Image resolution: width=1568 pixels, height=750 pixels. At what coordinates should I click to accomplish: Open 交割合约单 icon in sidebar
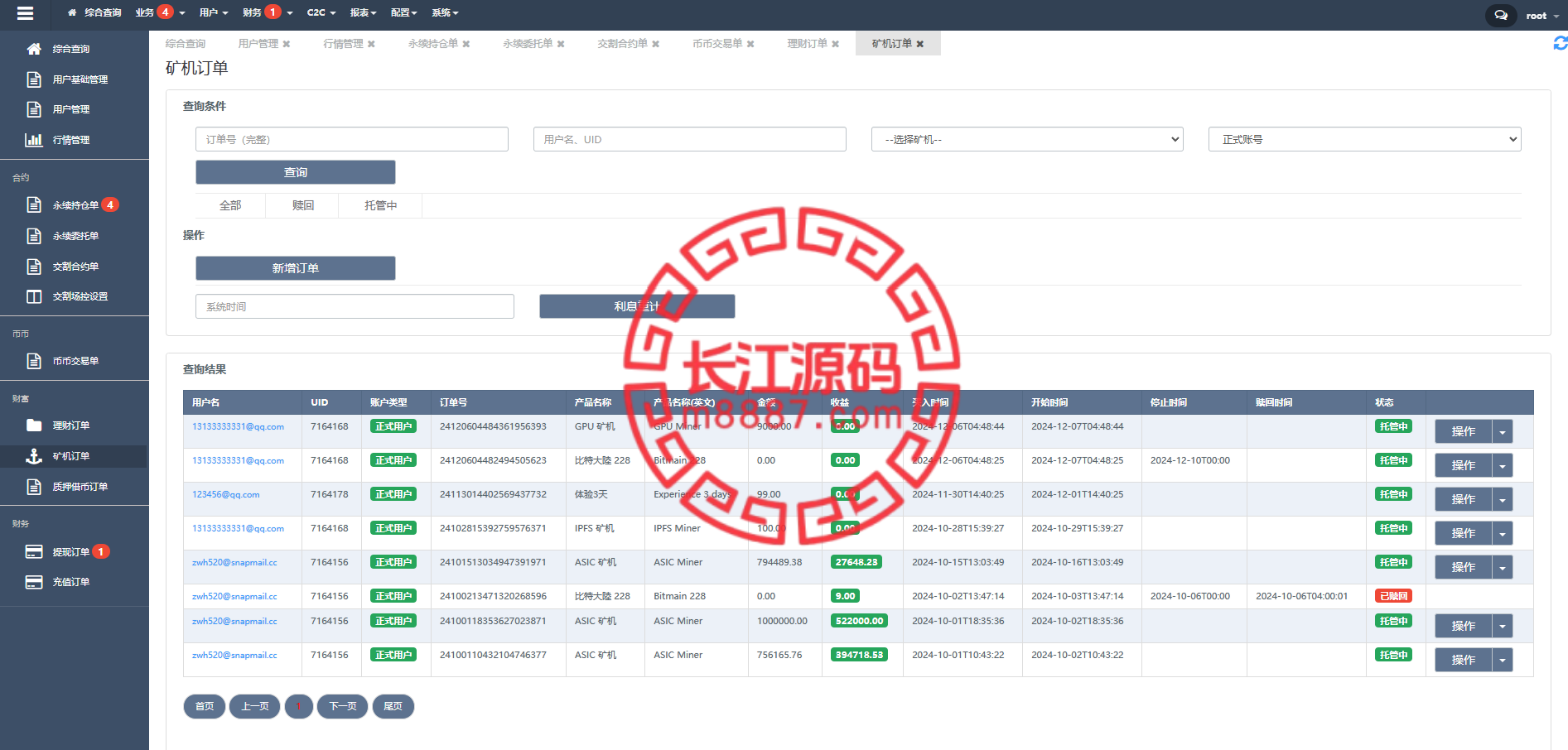(x=34, y=267)
